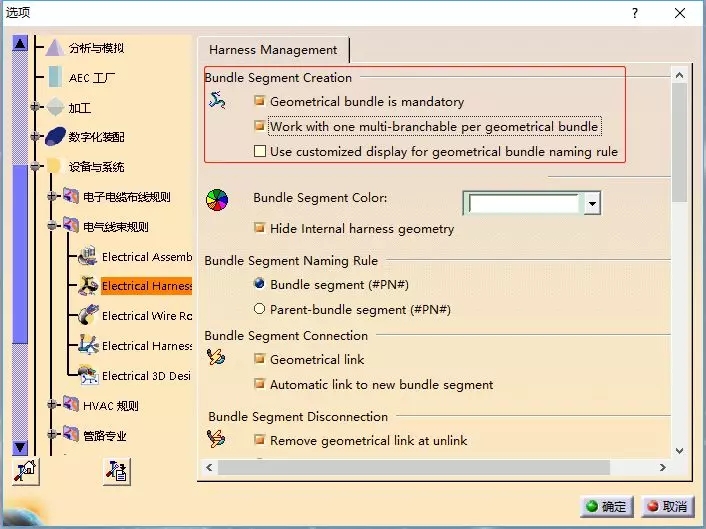Click the Electrical 3D Design tree icon
Viewport: 706px width, 529px height.
point(87,375)
